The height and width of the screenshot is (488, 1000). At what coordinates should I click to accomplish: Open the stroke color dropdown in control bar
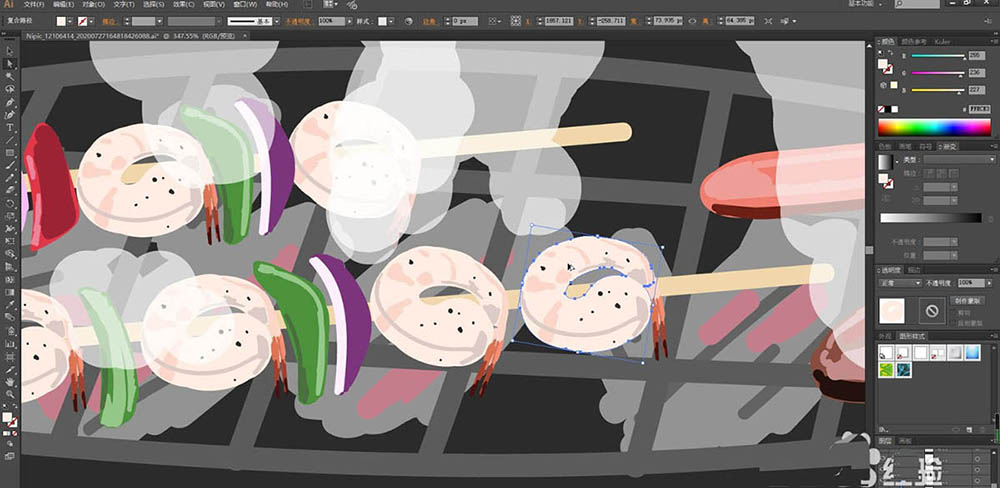click(92, 21)
